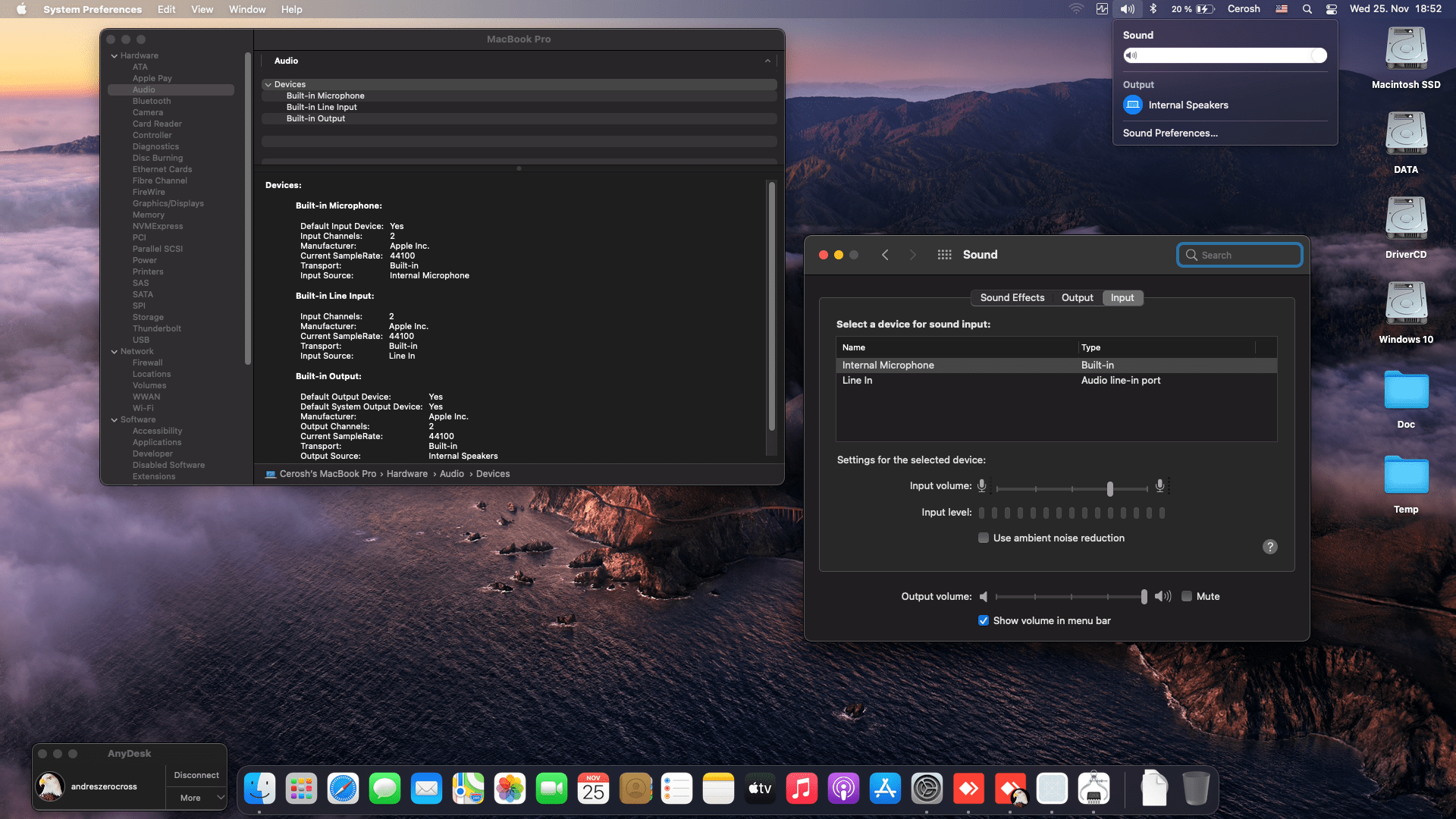Switch to the Sound Effects tab
The width and height of the screenshot is (1456, 819).
tap(1012, 297)
